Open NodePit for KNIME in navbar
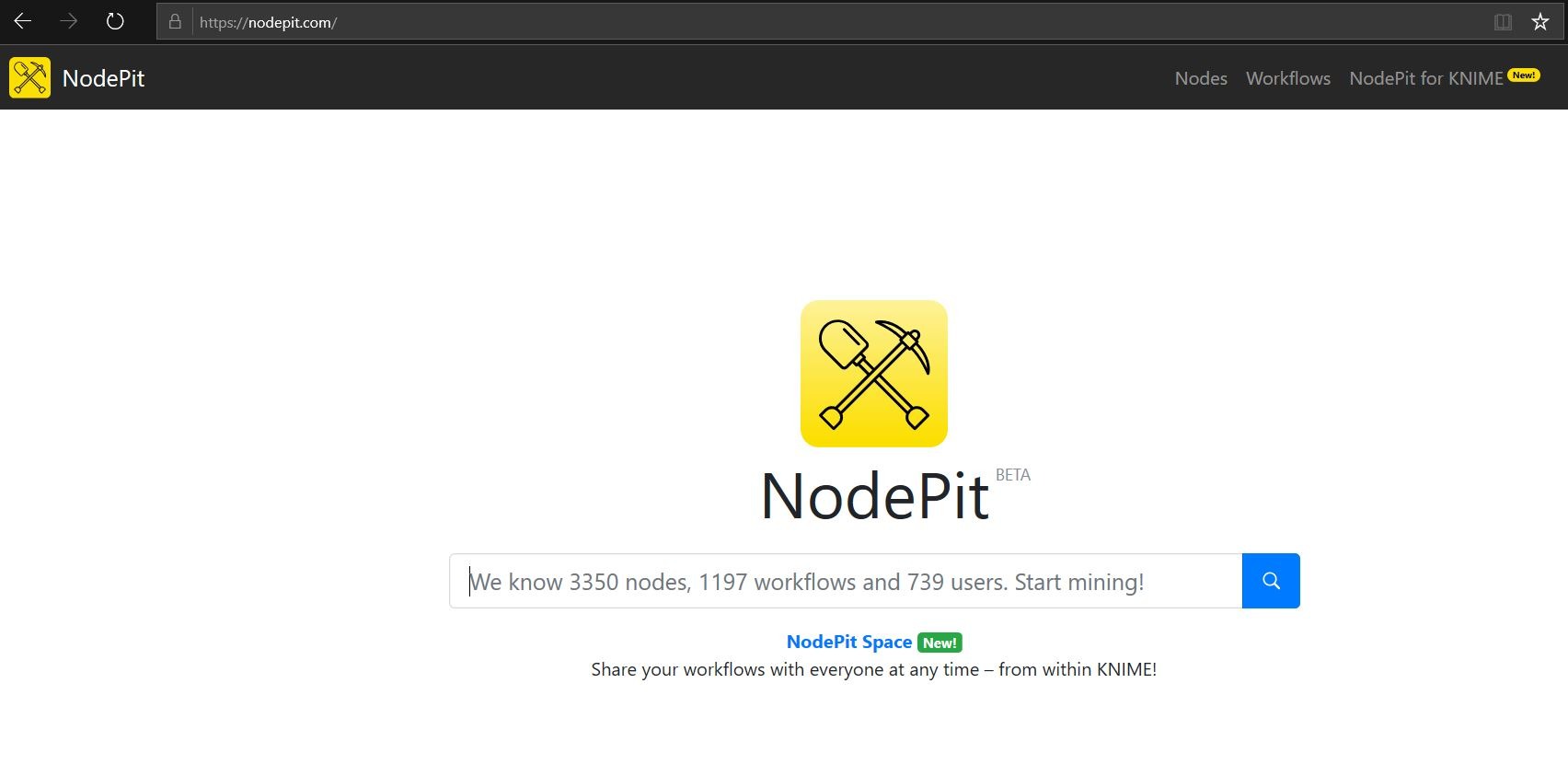1568x776 pixels. pyautogui.click(x=1425, y=78)
